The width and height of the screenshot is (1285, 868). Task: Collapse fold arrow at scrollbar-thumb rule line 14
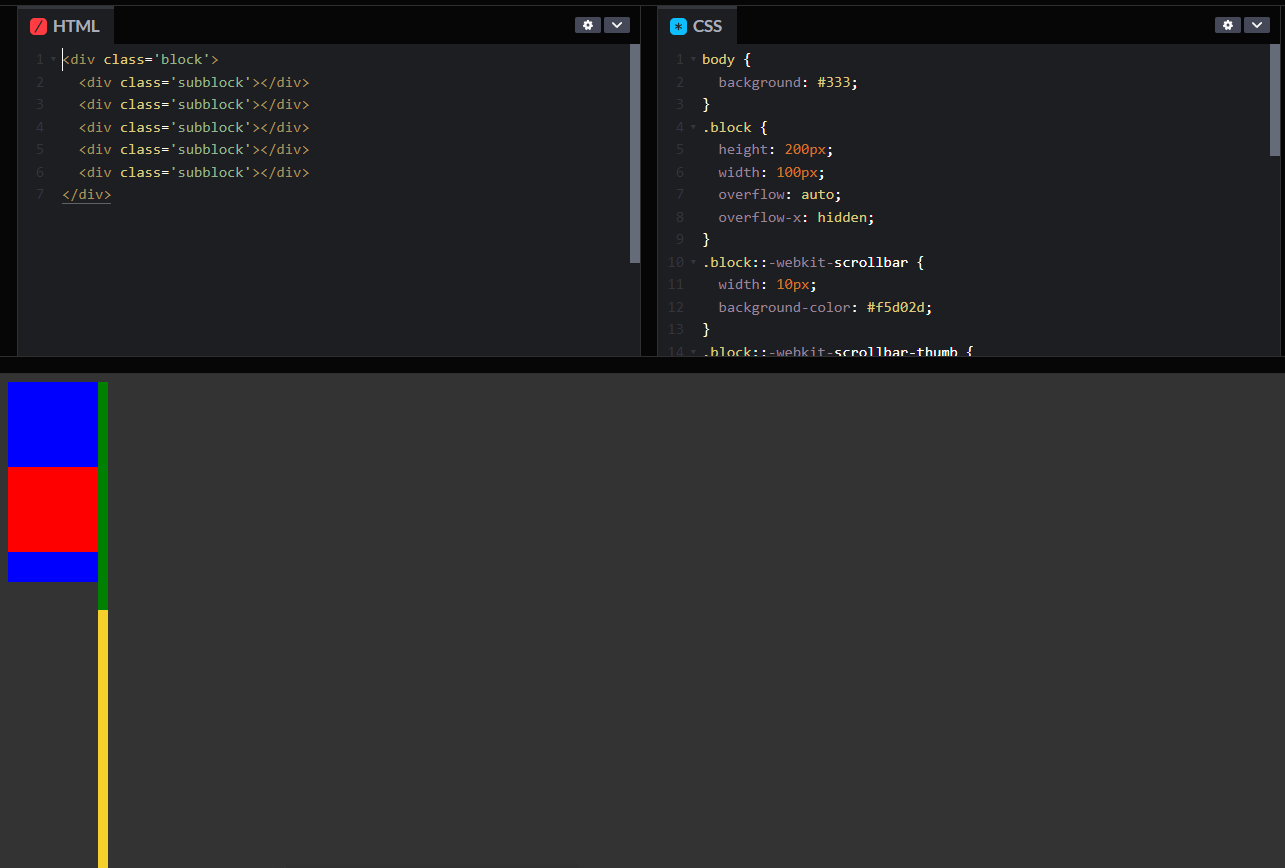693,351
